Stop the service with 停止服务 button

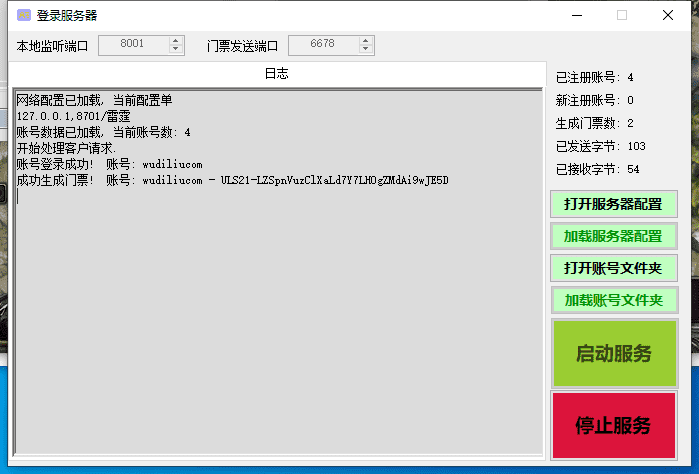tap(614, 425)
